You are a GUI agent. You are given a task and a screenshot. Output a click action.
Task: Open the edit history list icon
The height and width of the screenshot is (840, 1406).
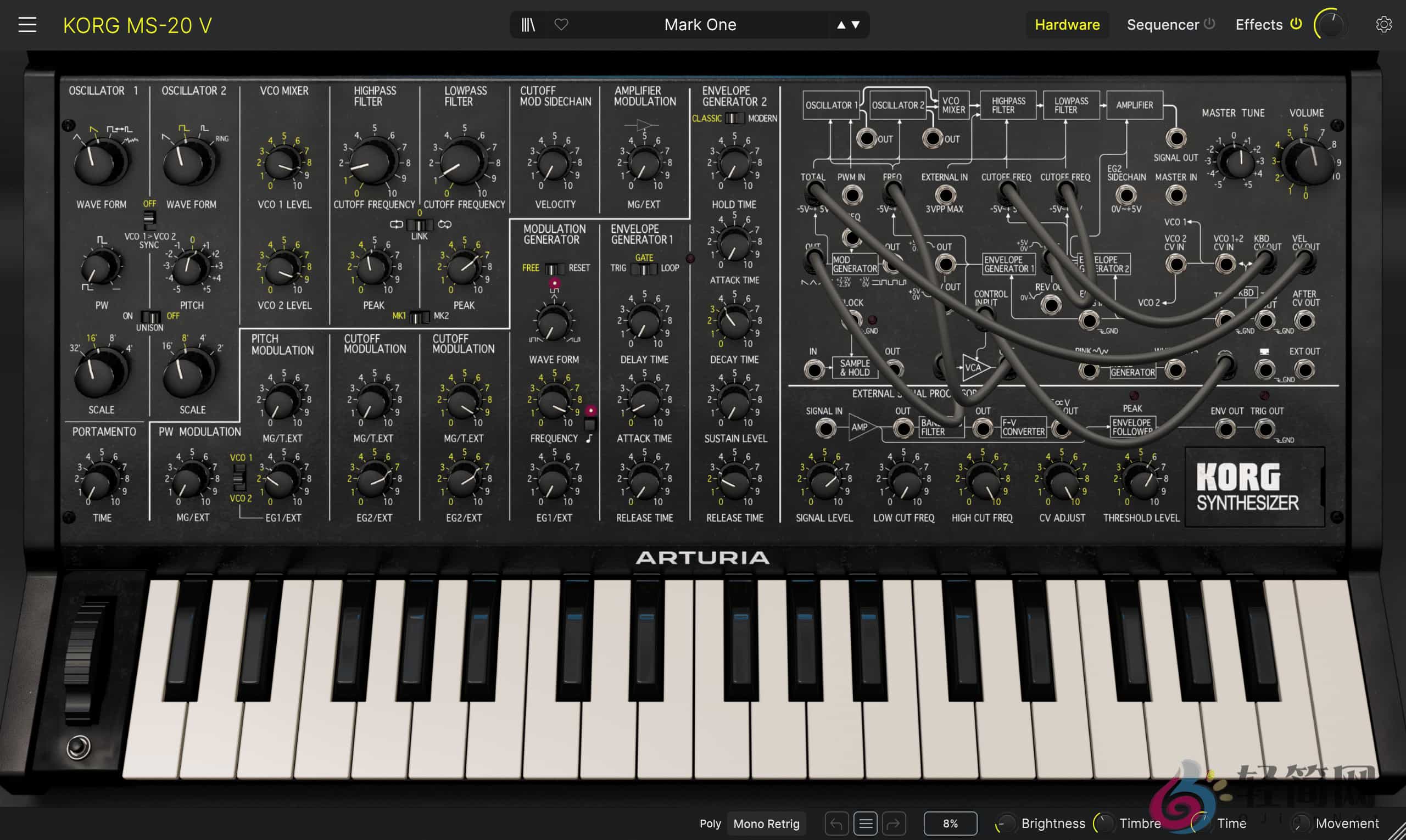pos(866,824)
